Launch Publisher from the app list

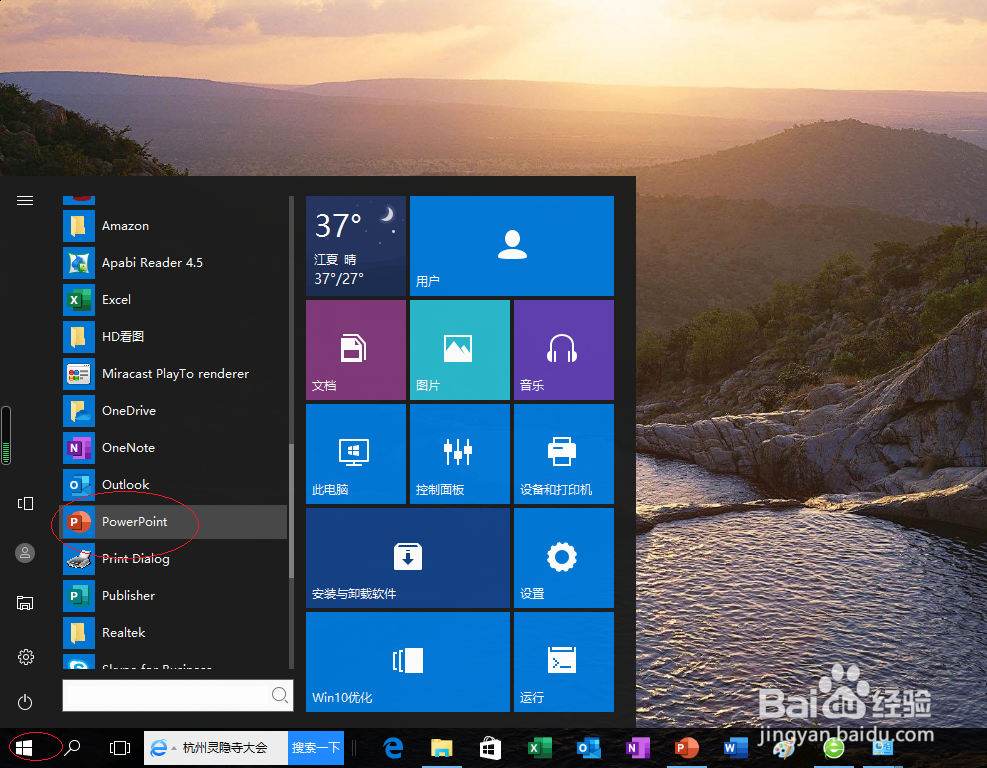[x=174, y=596]
